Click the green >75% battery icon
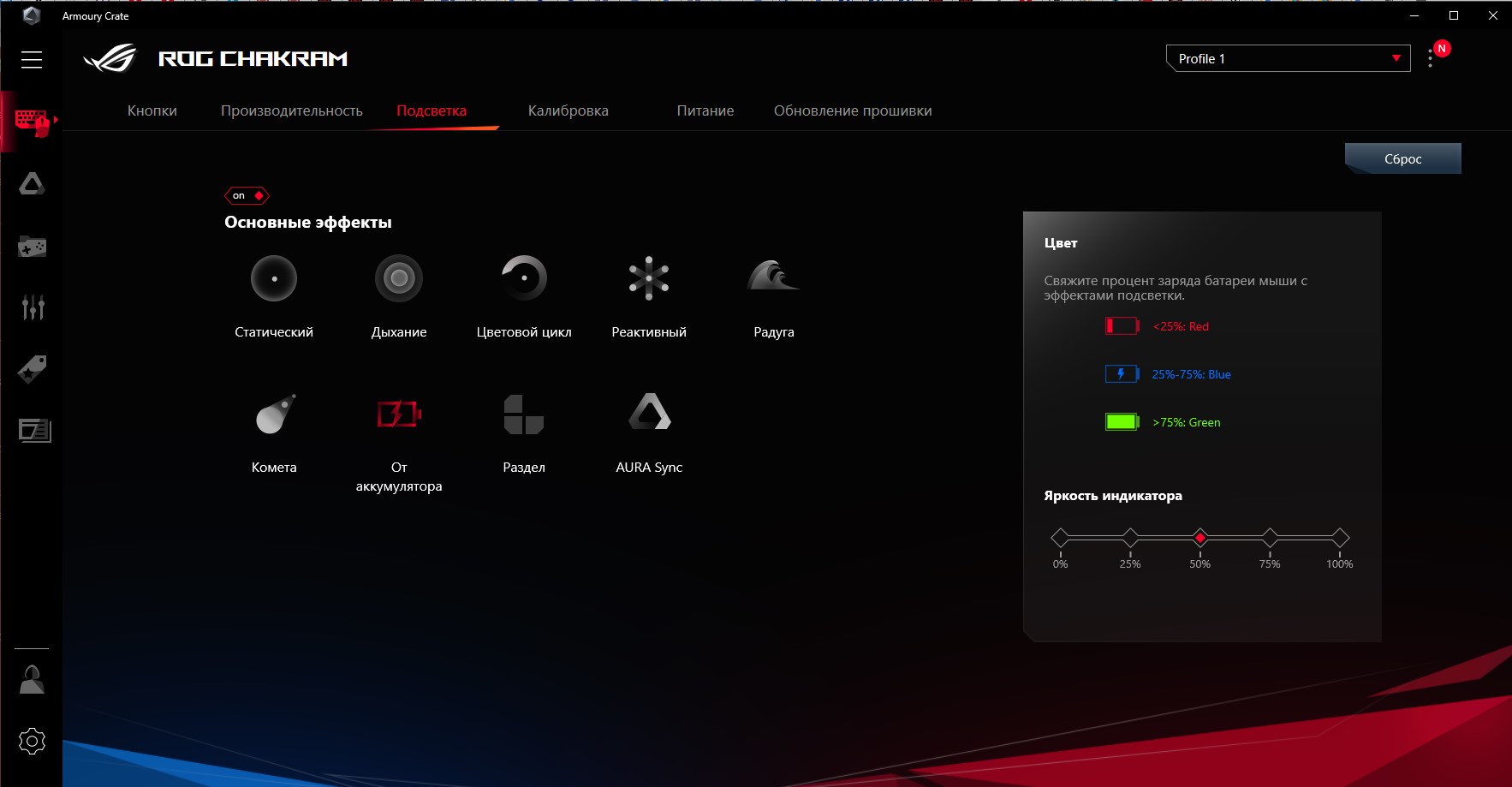Viewport: 1512px width, 787px height. 1122,422
